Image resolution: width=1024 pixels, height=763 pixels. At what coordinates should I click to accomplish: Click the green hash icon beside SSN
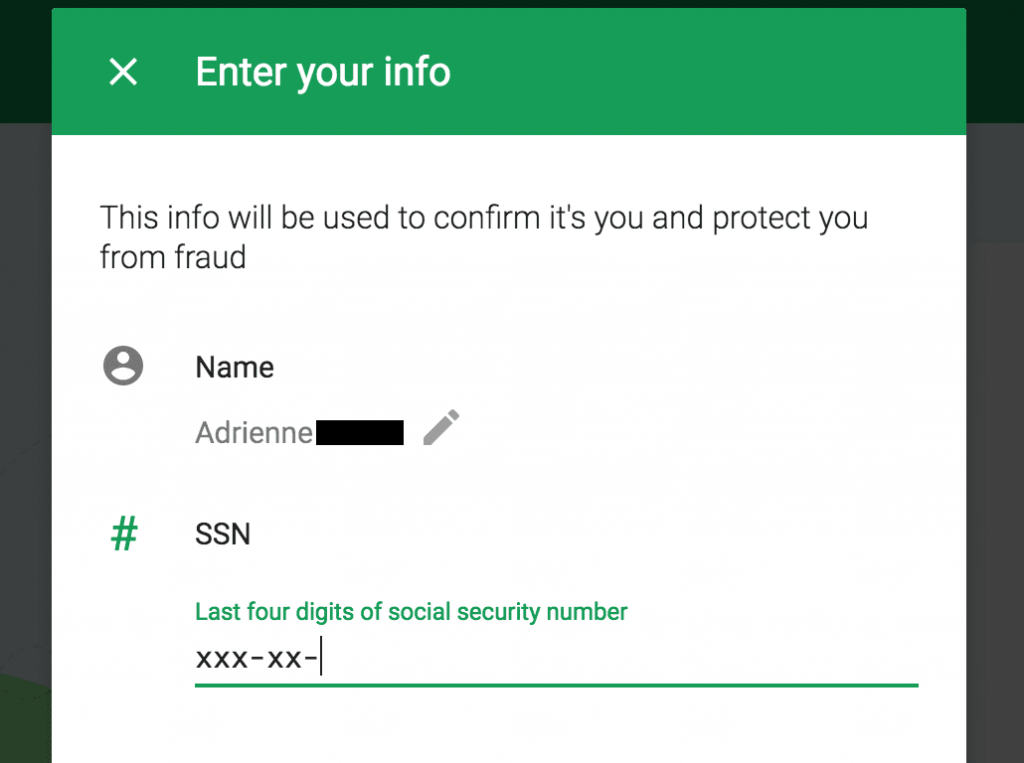123,534
